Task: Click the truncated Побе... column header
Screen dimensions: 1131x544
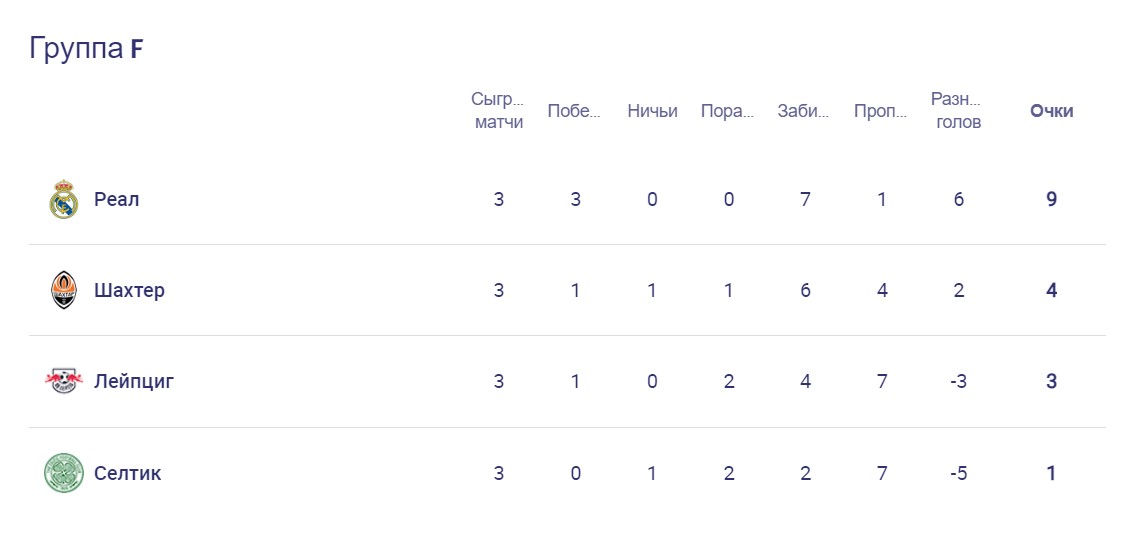Action: tap(574, 111)
